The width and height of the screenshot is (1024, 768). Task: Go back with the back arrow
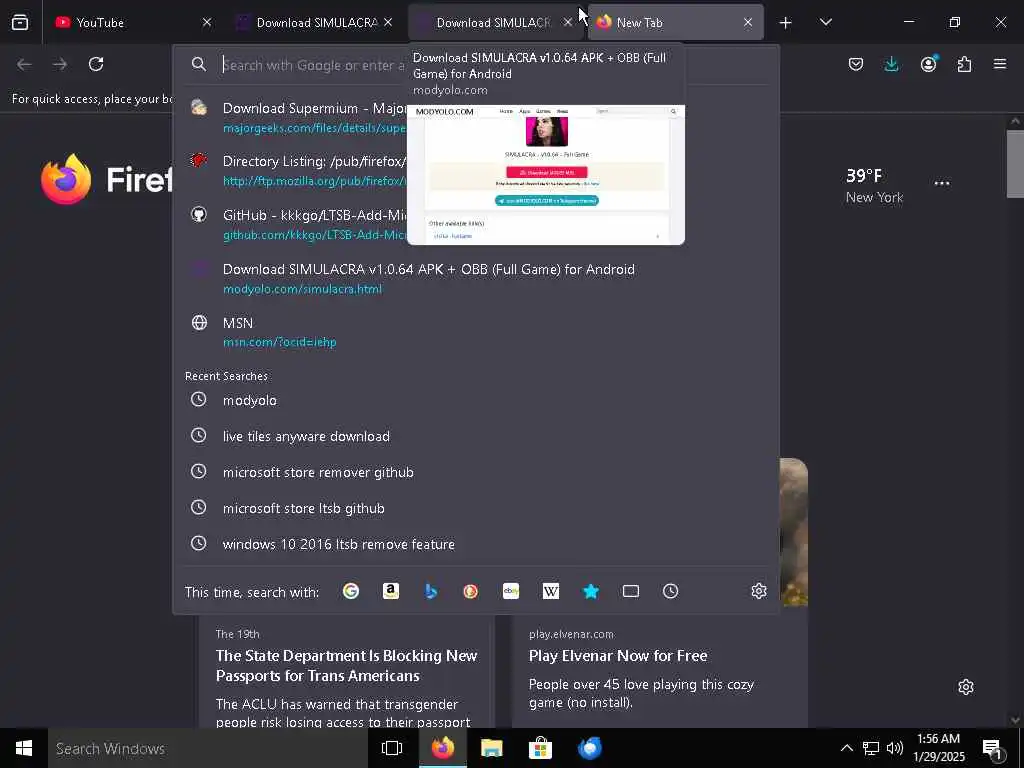(24, 64)
